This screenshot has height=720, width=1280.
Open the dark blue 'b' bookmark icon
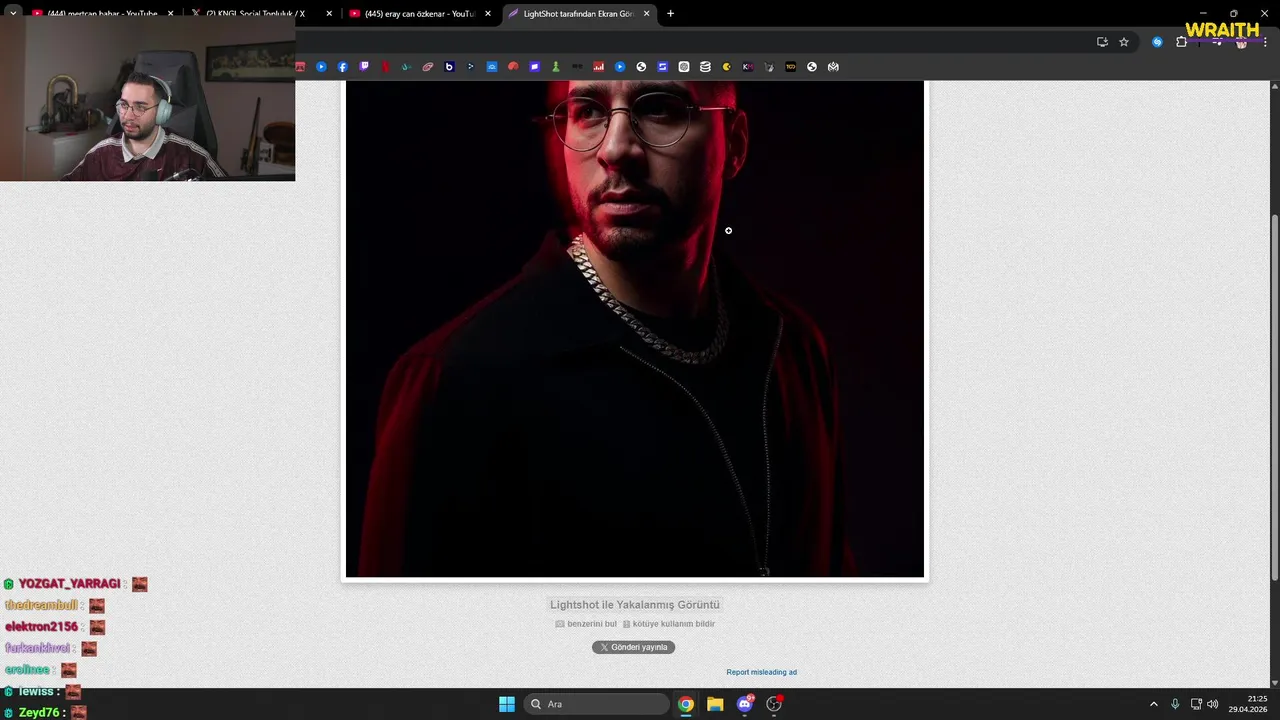[x=449, y=67]
